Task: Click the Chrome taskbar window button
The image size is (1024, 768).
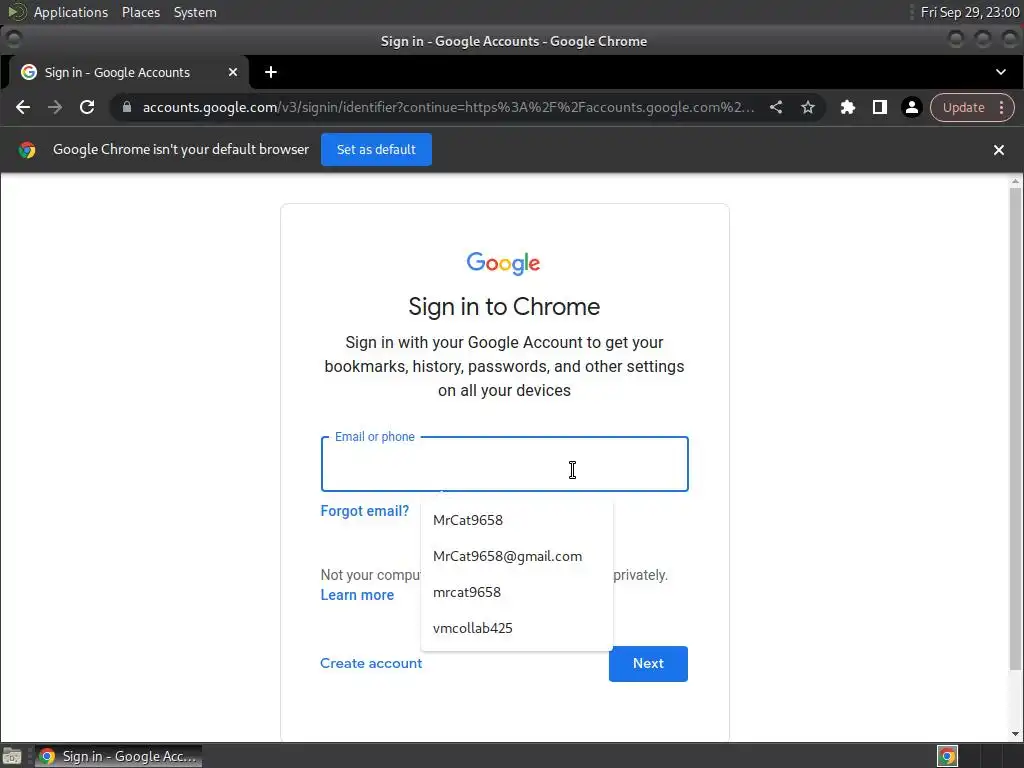Action: [x=118, y=756]
